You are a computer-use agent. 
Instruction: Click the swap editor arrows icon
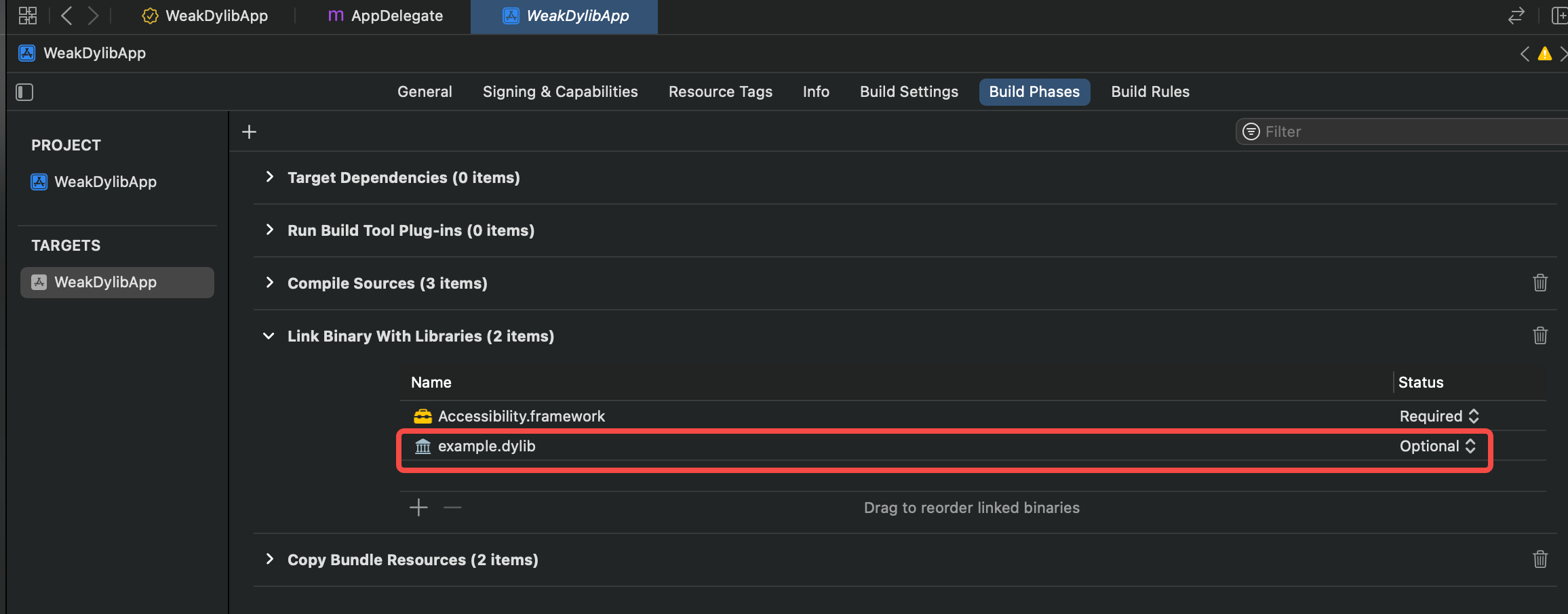pyautogui.click(x=1516, y=16)
